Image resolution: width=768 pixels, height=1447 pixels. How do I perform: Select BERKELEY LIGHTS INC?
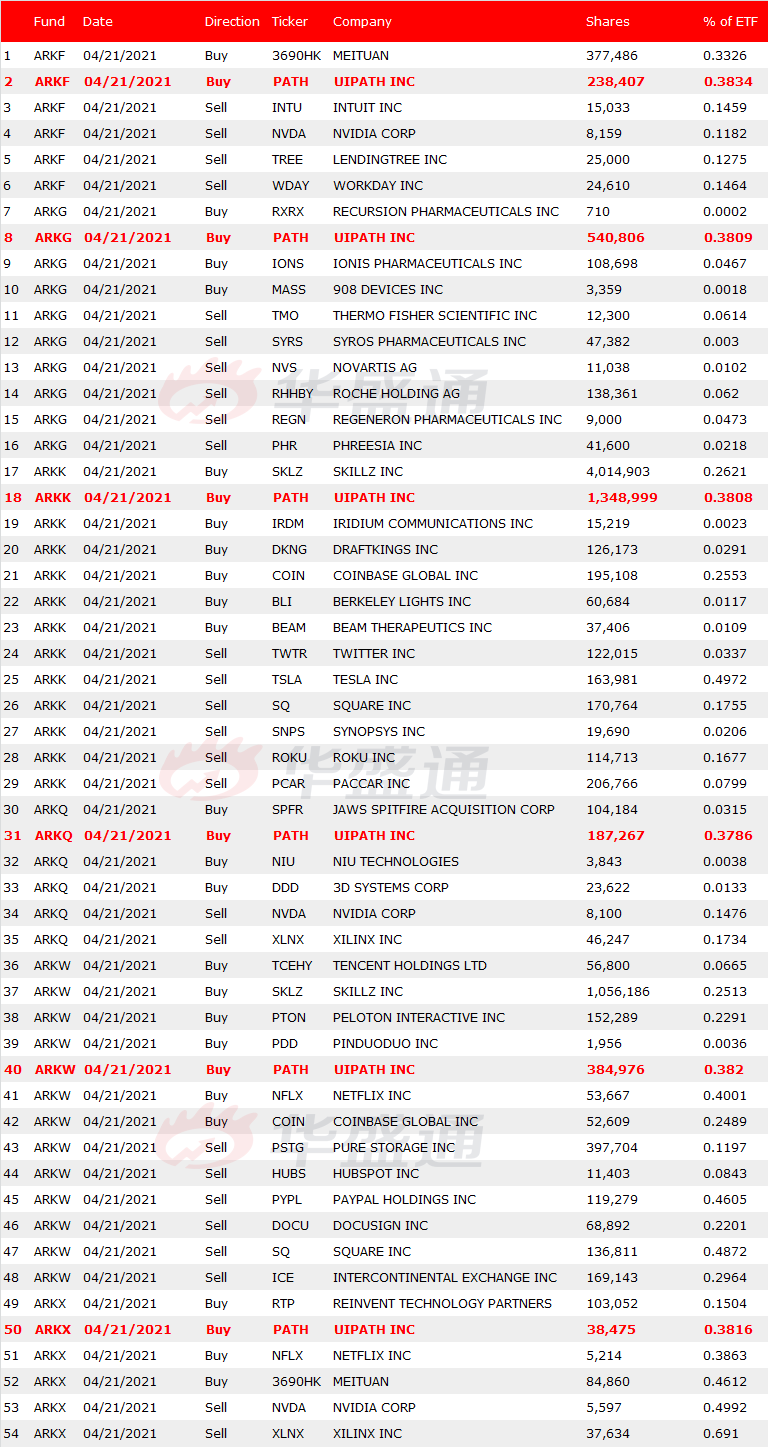click(402, 601)
